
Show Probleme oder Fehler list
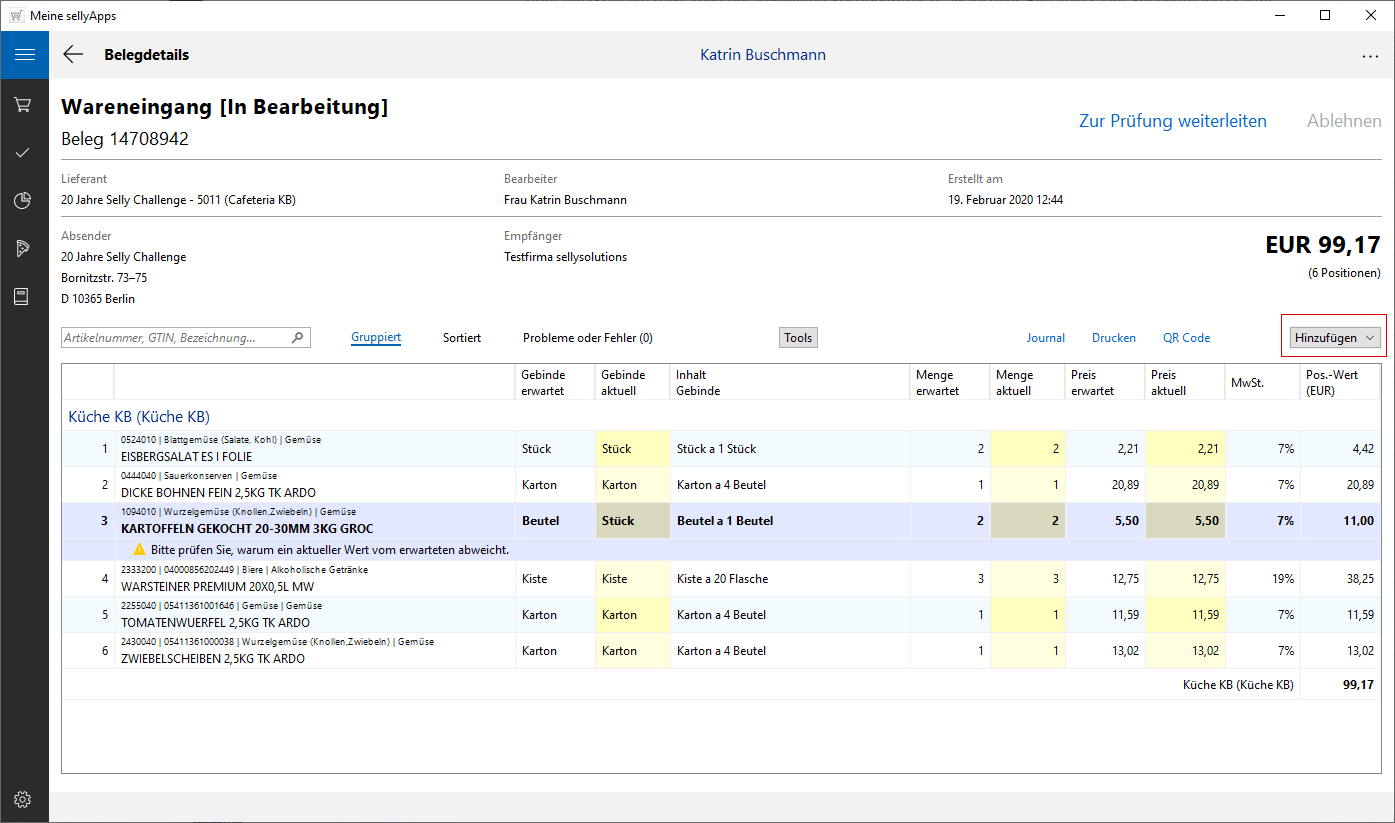click(587, 338)
